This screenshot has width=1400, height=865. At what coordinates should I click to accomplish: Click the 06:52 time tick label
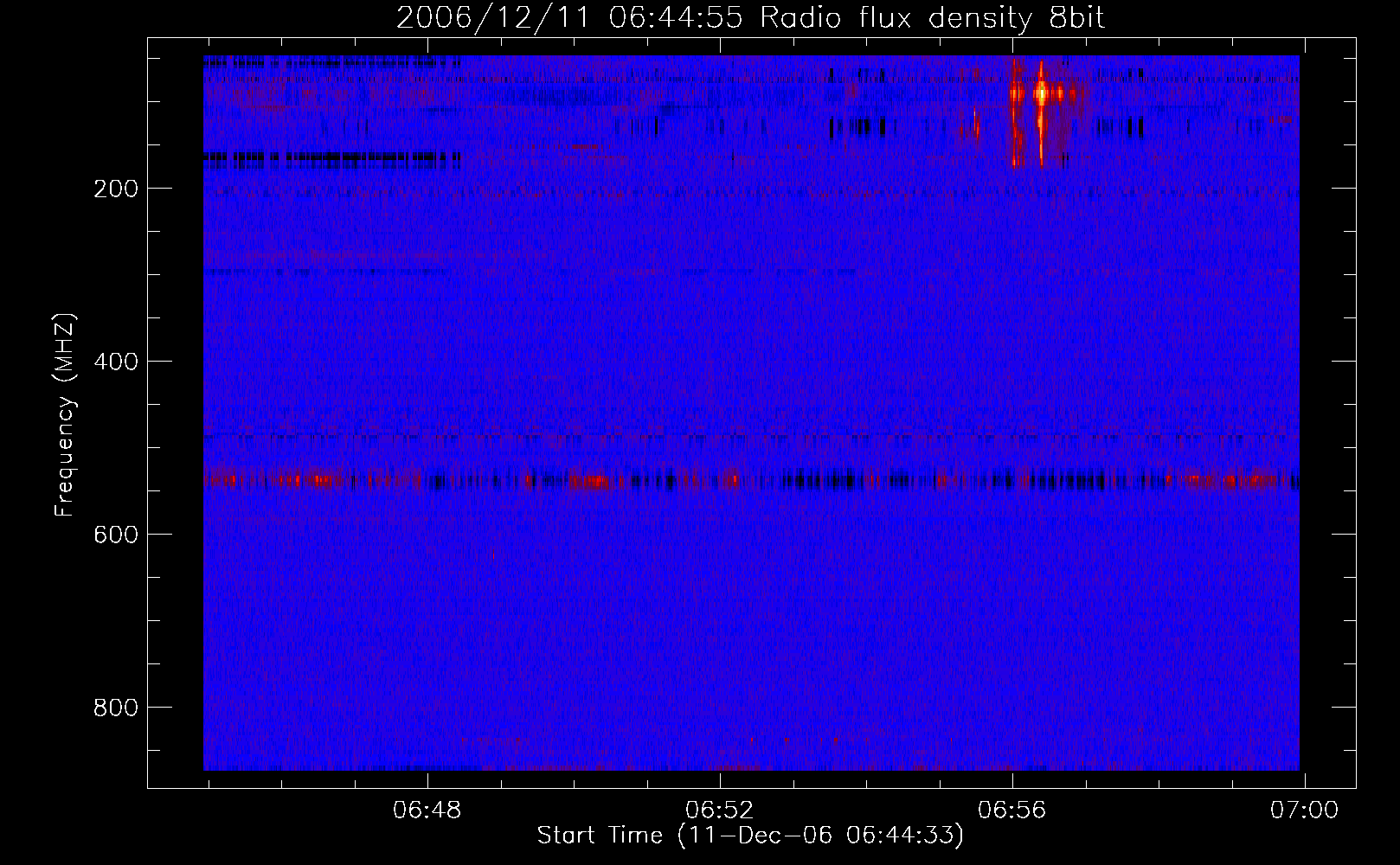[720, 811]
